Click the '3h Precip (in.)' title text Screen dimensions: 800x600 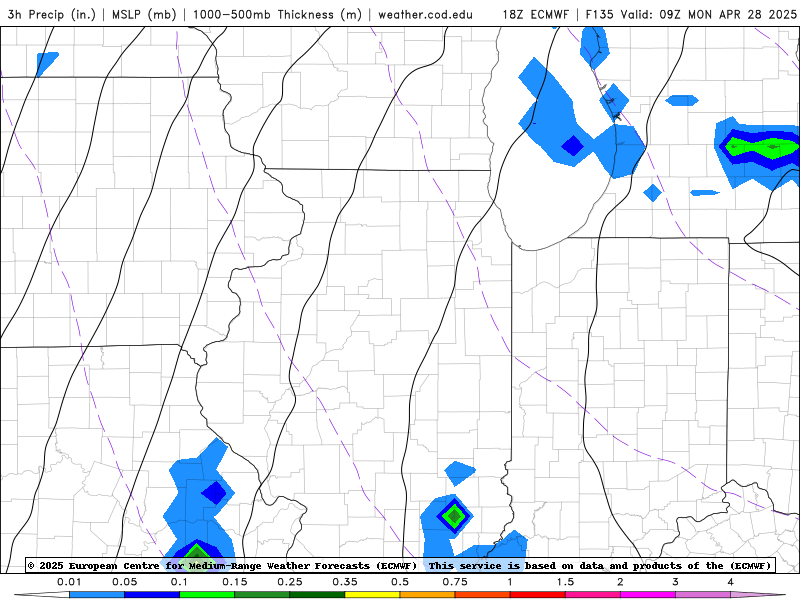coord(52,14)
